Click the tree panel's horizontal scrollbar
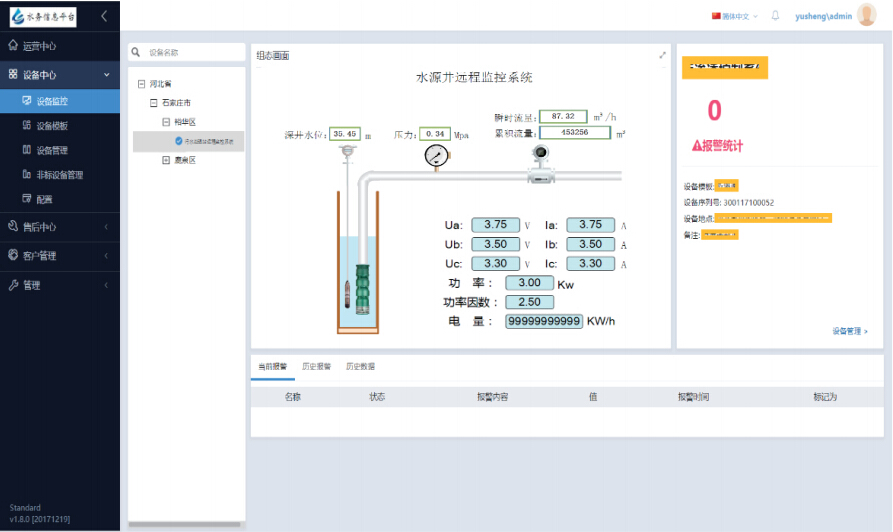This screenshot has height=532, width=893. click(x=186, y=523)
